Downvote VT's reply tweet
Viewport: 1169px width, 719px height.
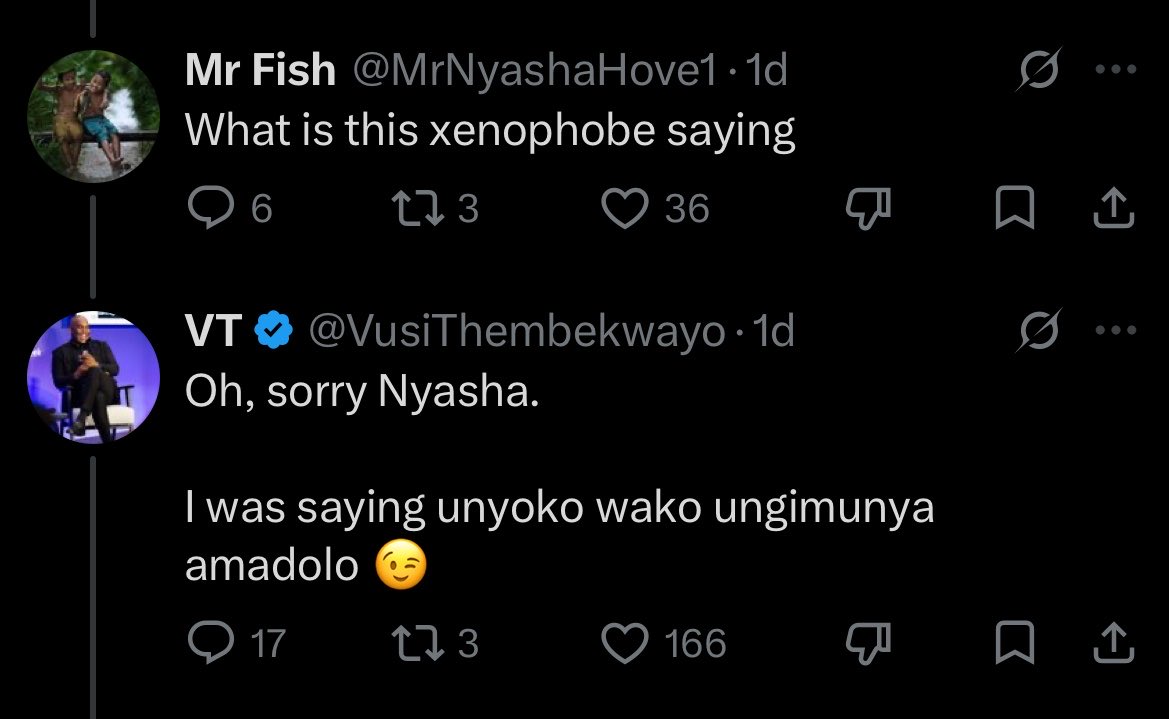[x=868, y=643]
